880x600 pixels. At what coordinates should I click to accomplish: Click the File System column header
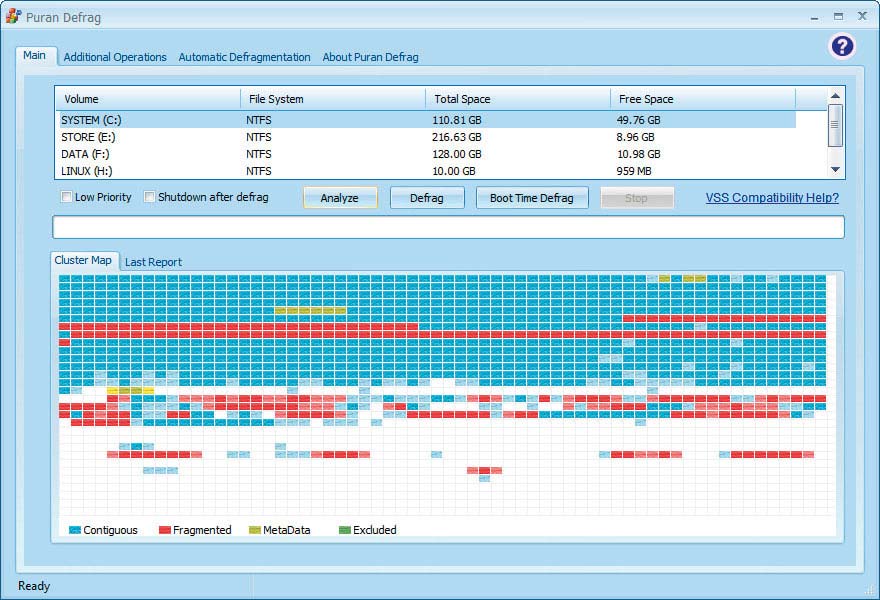pyautogui.click(x=333, y=99)
